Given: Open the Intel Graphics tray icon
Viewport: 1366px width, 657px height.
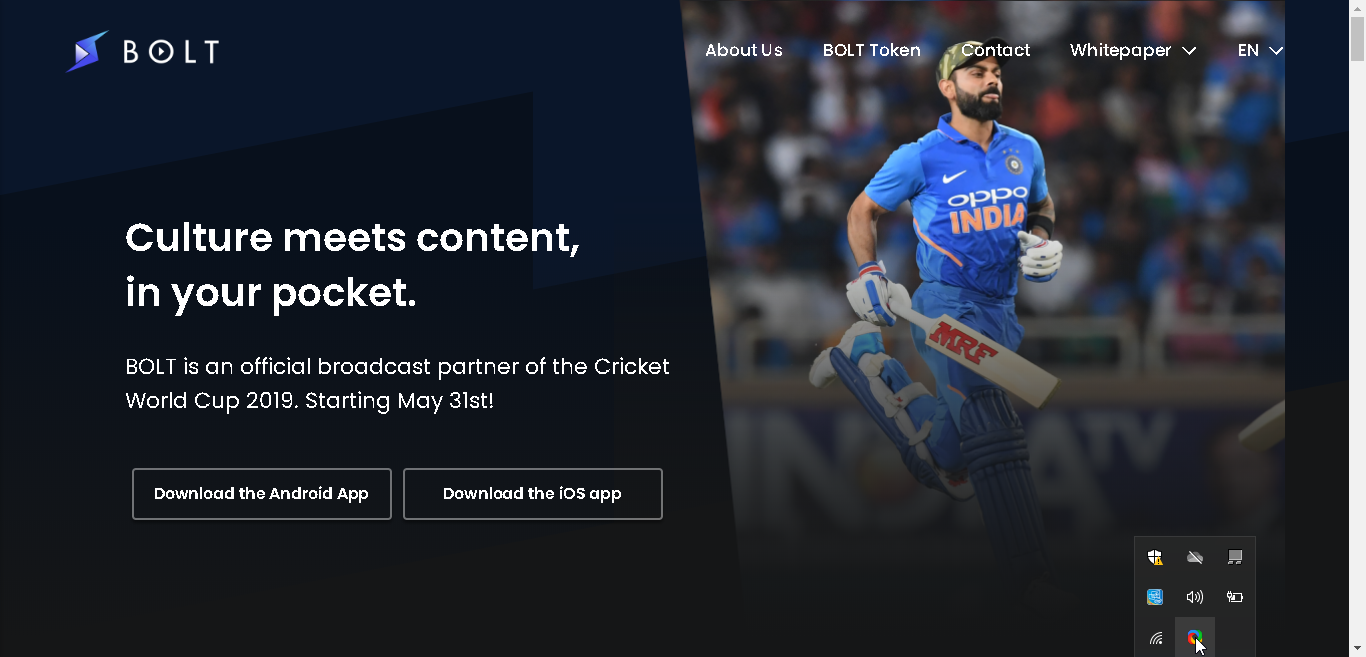Looking at the screenshot, I should click(1155, 597).
